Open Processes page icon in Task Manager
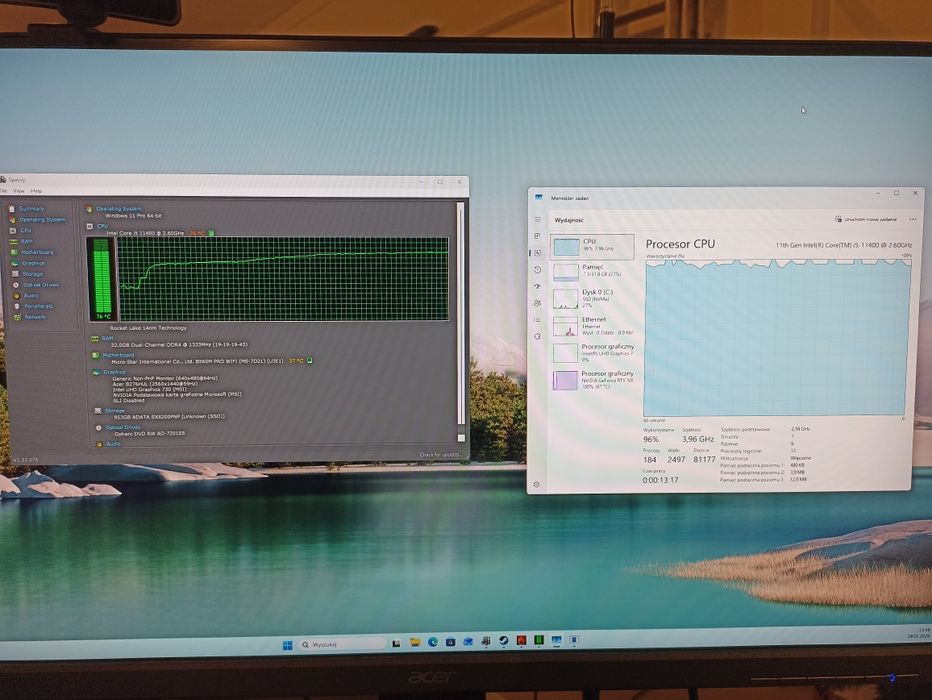 (537, 236)
